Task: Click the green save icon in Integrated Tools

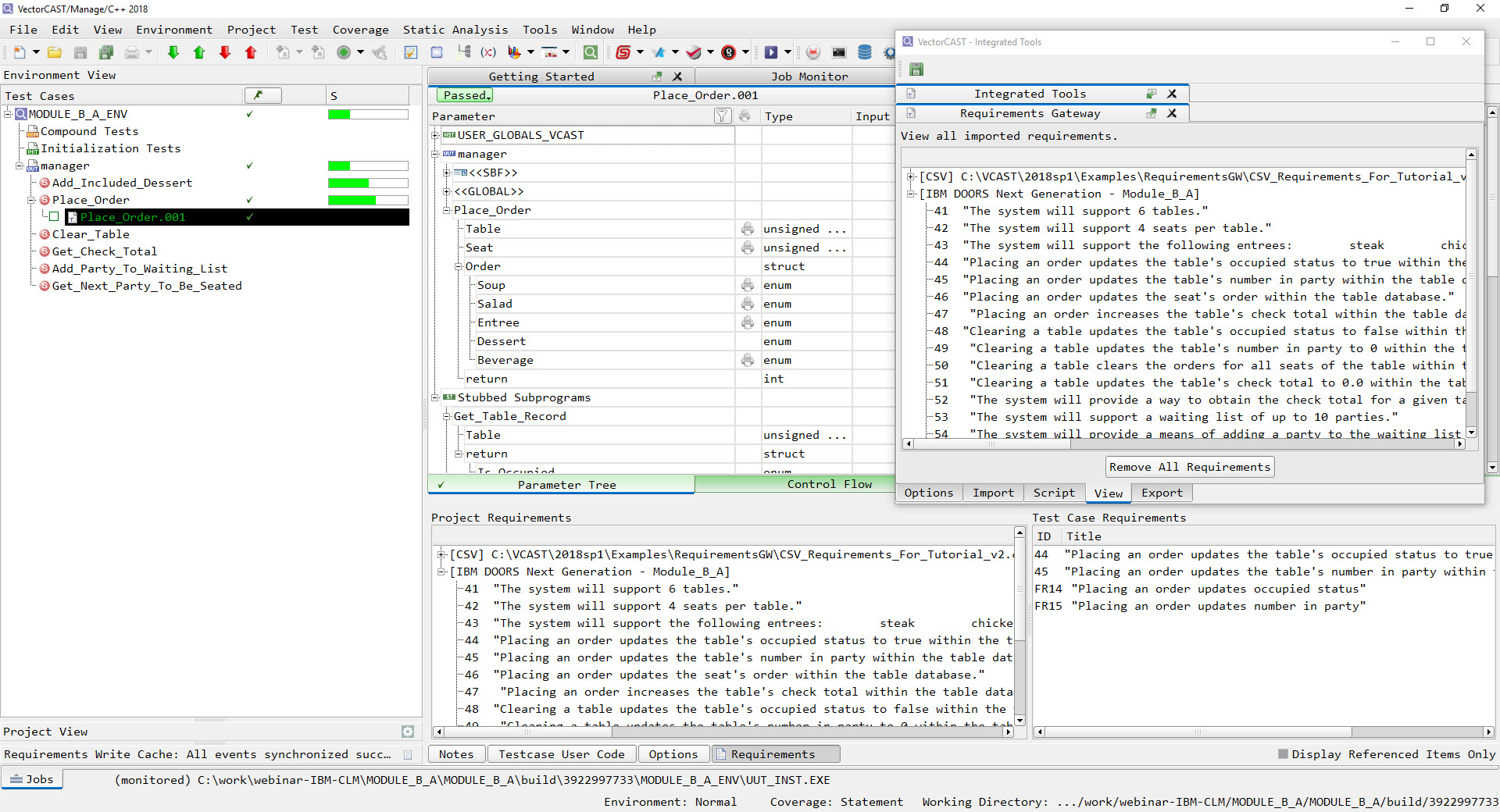Action: [x=916, y=69]
